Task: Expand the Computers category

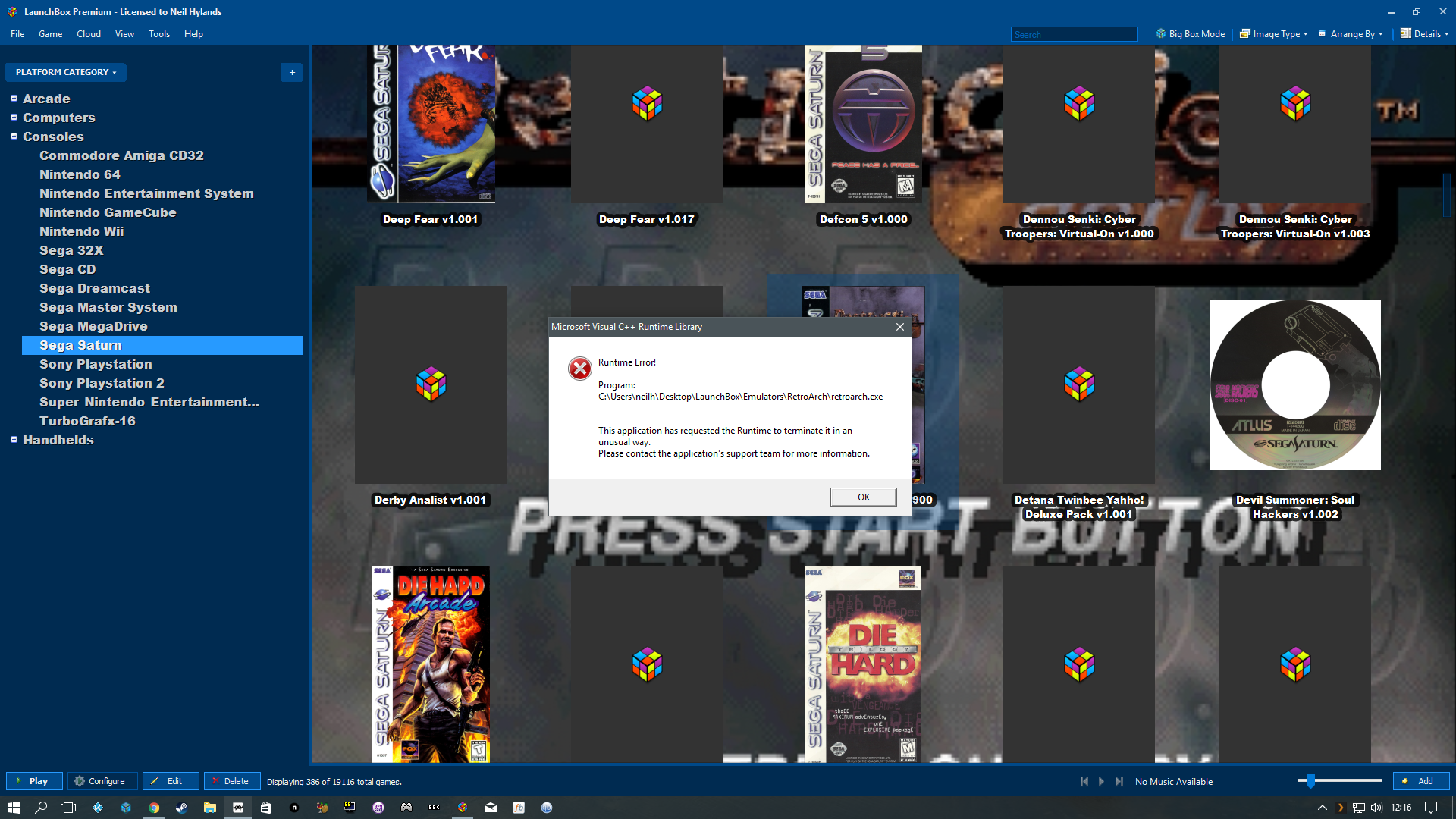Action: pos(14,118)
